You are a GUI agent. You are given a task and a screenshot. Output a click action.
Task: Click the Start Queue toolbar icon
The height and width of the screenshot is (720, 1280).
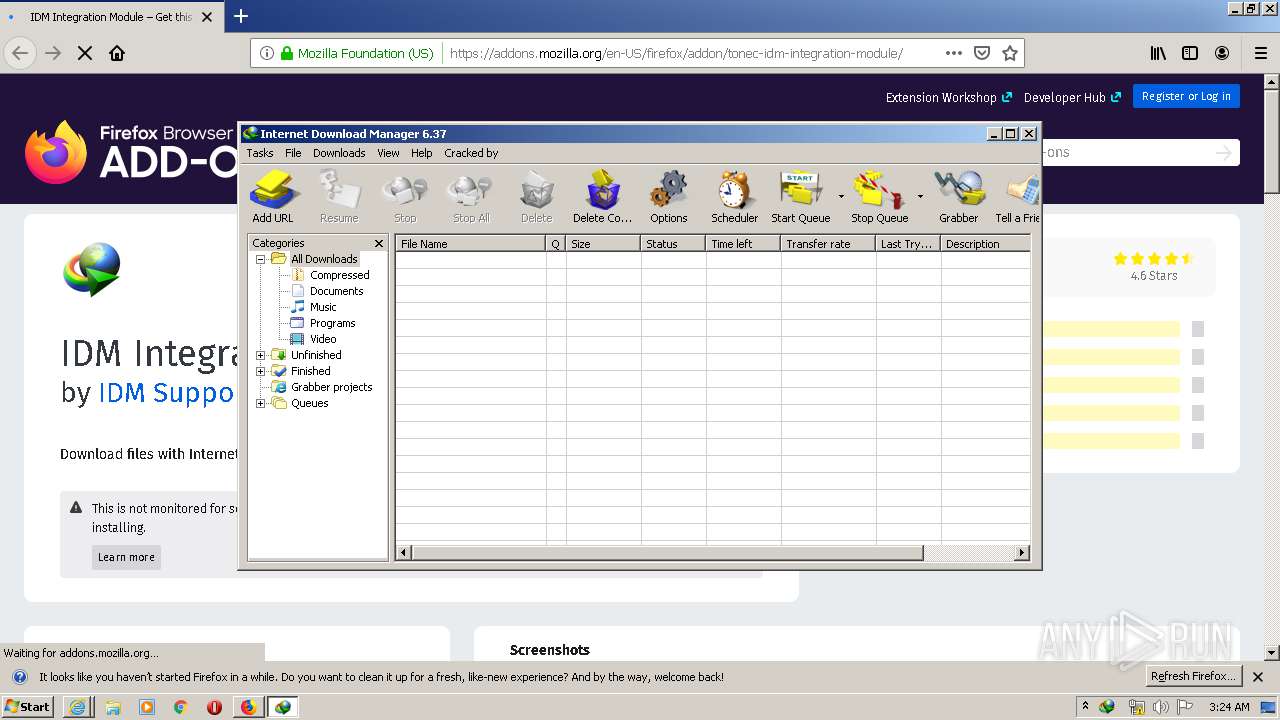click(800, 196)
